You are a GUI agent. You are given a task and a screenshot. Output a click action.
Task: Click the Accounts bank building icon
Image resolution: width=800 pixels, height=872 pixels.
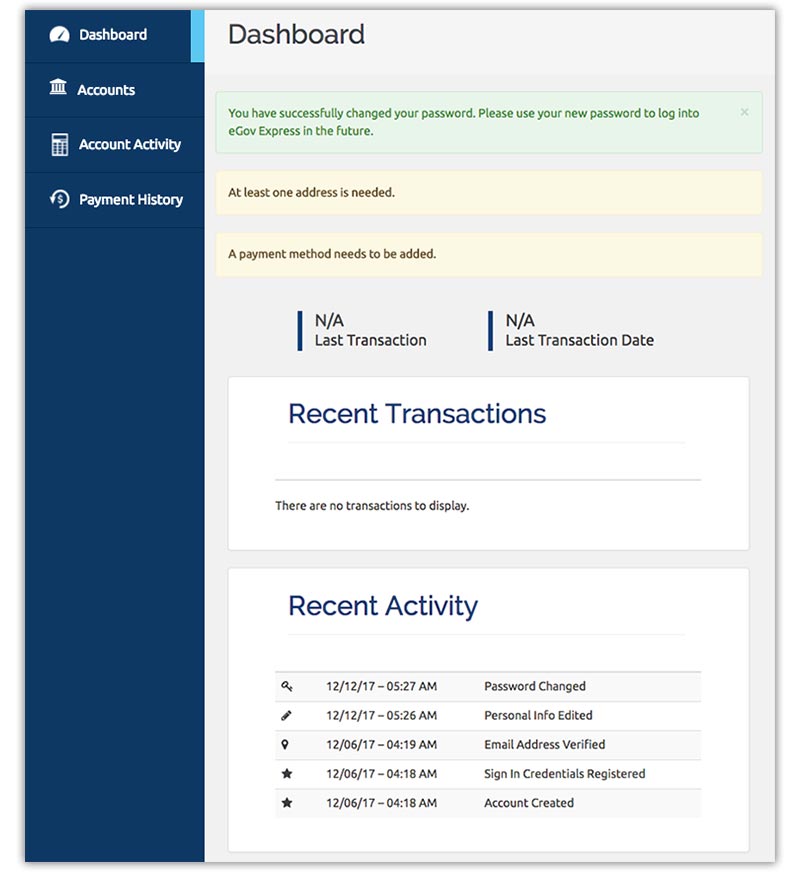(58, 87)
